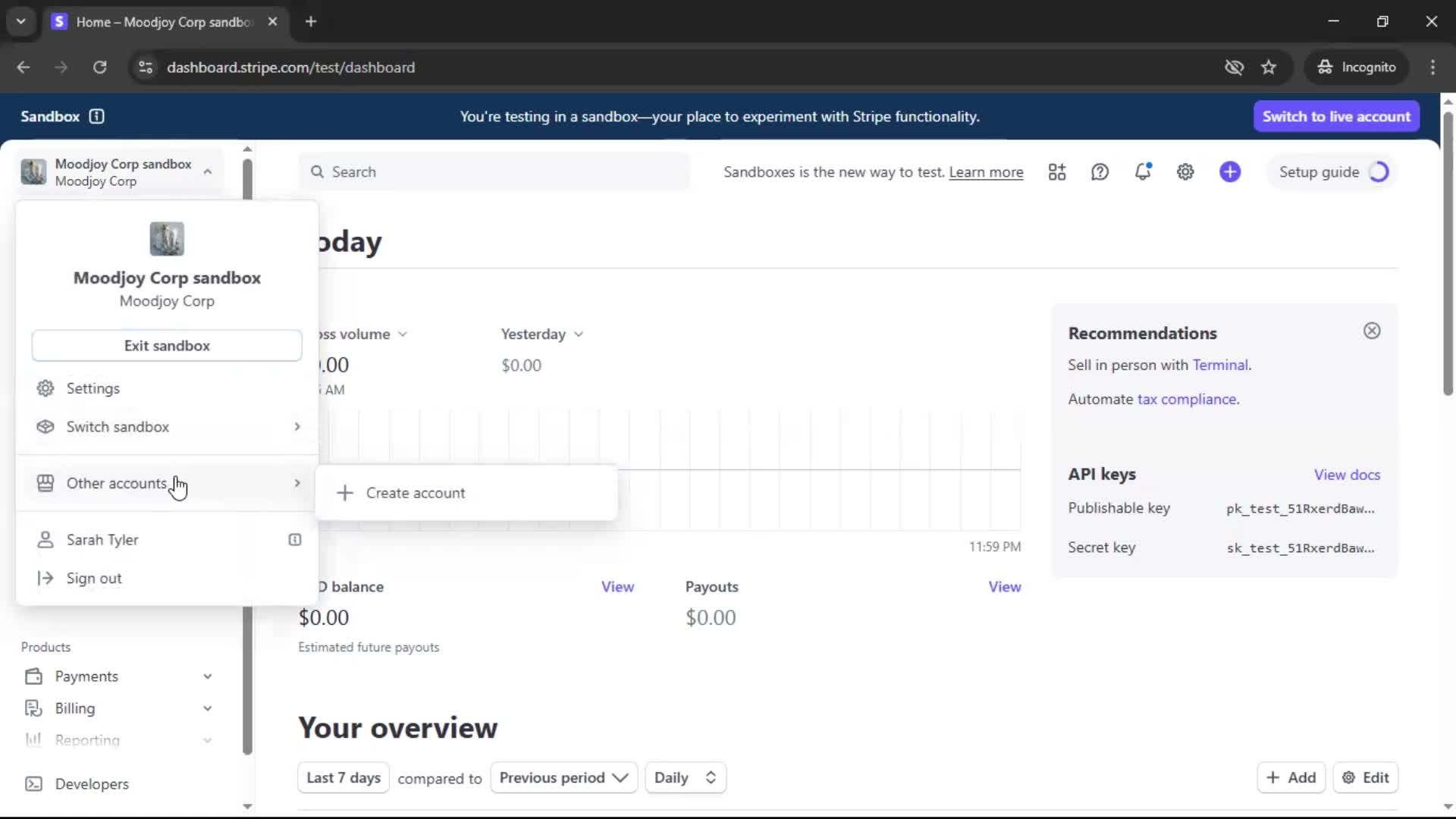Click the sidebar scroll down arrow
The width and height of the screenshot is (1456, 819).
click(x=247, y=806)
